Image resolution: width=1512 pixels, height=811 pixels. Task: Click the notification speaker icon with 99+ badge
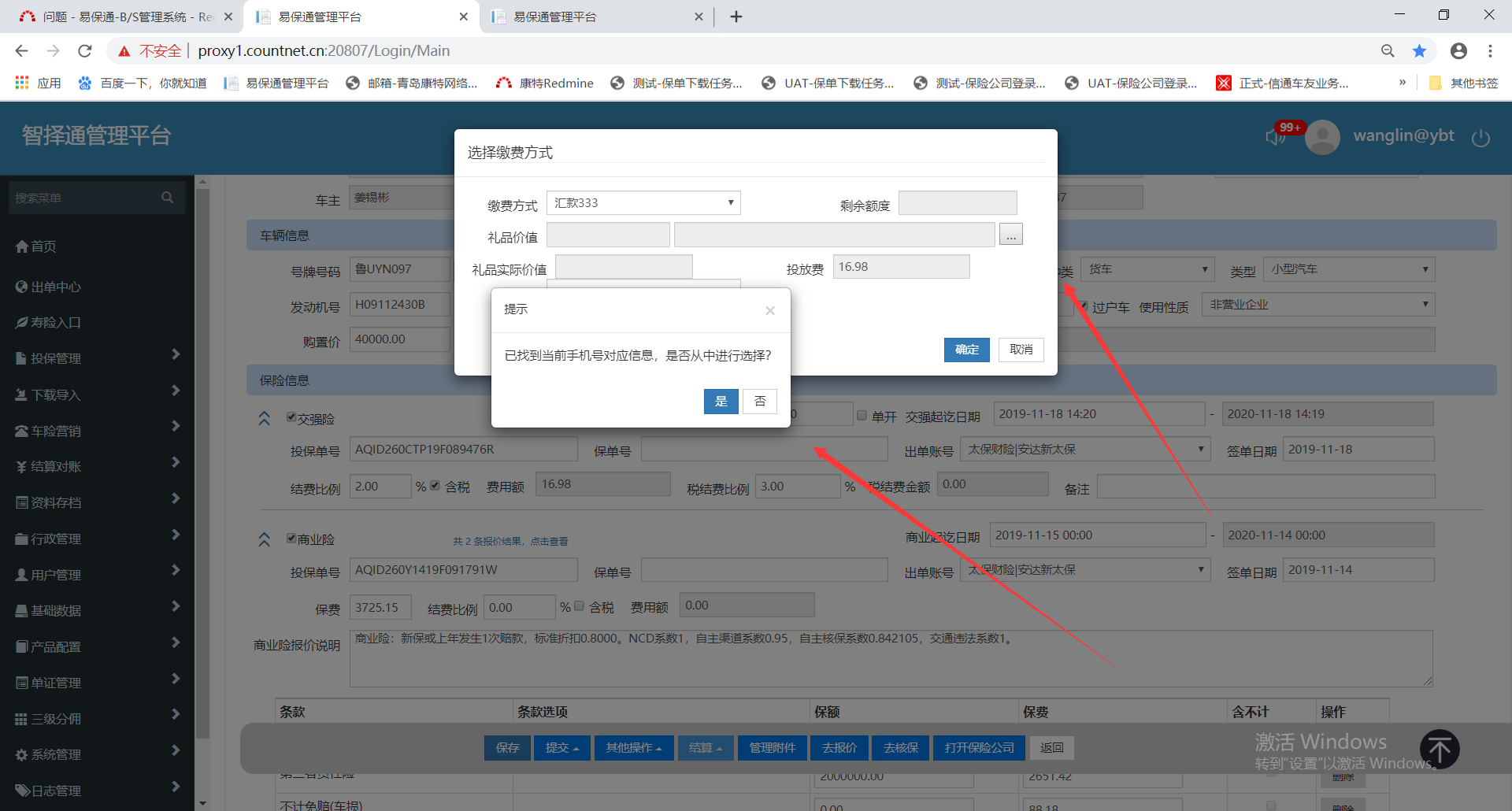click(x=1276, y=137)
